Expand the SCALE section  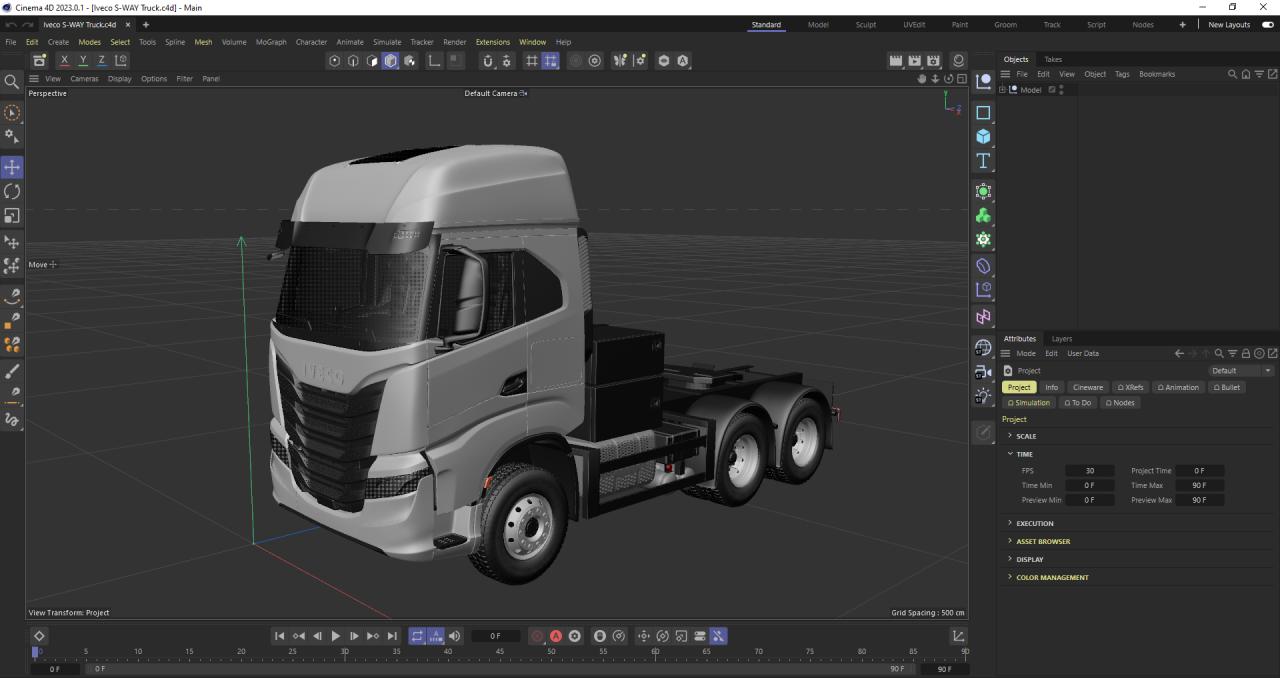1026,436
